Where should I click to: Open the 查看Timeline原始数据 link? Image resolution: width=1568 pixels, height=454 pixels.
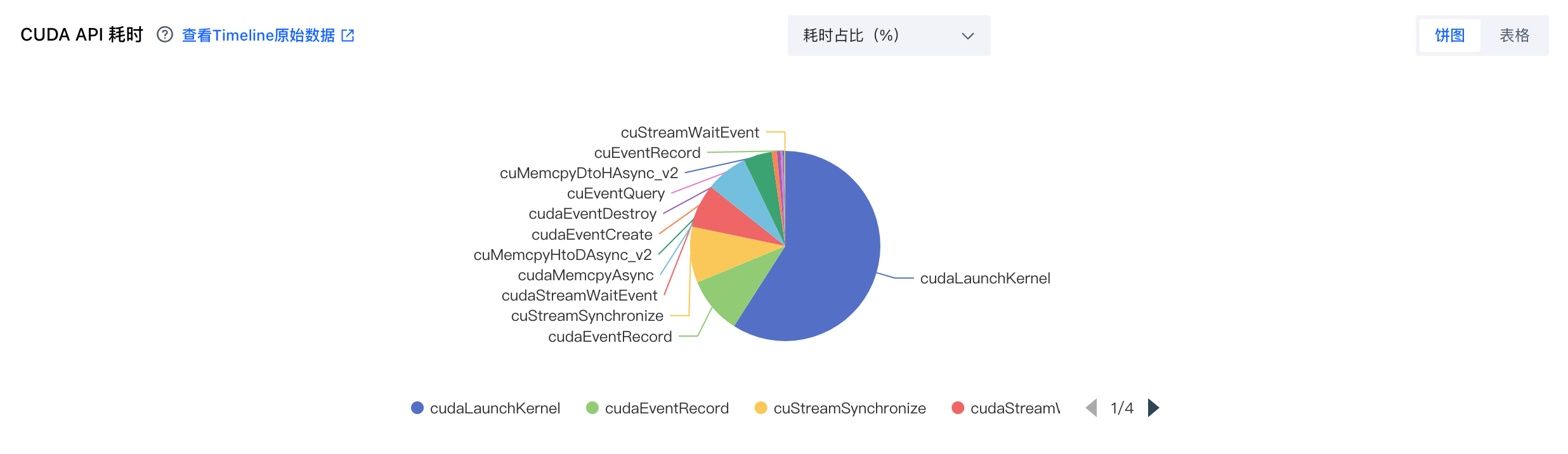pos(258,36)
